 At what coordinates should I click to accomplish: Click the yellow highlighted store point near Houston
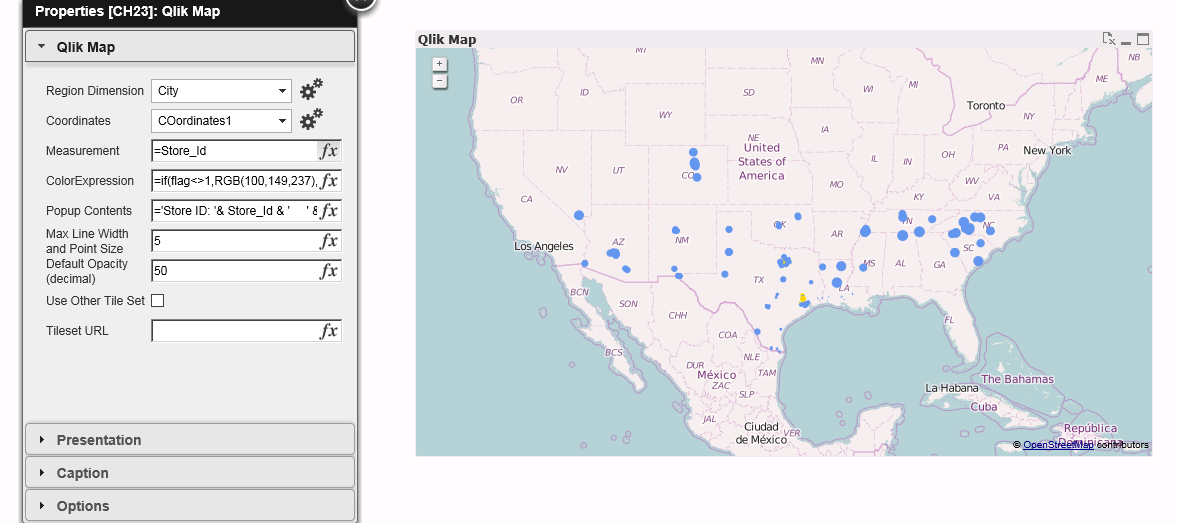pyautogui.click(x=802, y=299)
